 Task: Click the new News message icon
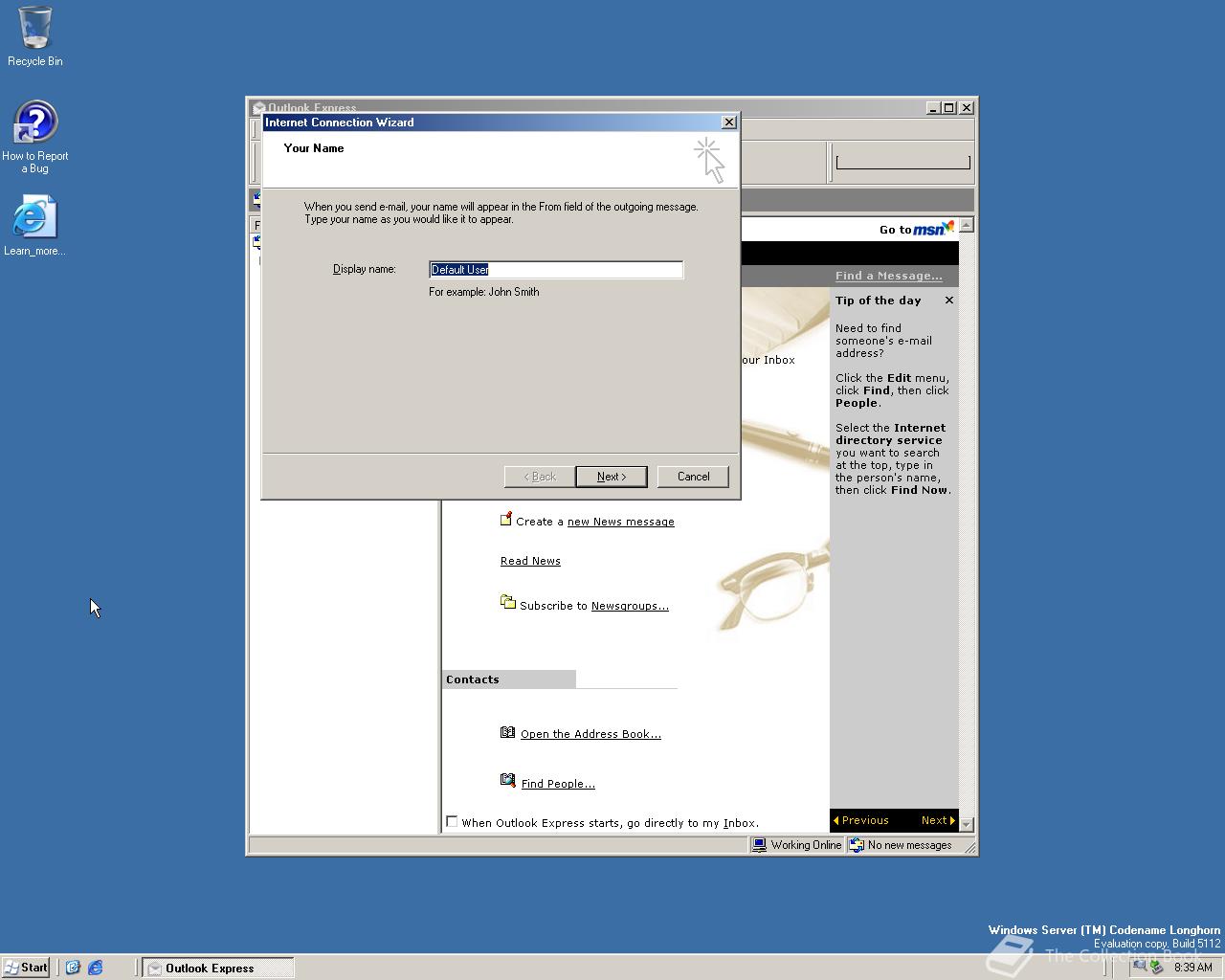click(506, 520)
